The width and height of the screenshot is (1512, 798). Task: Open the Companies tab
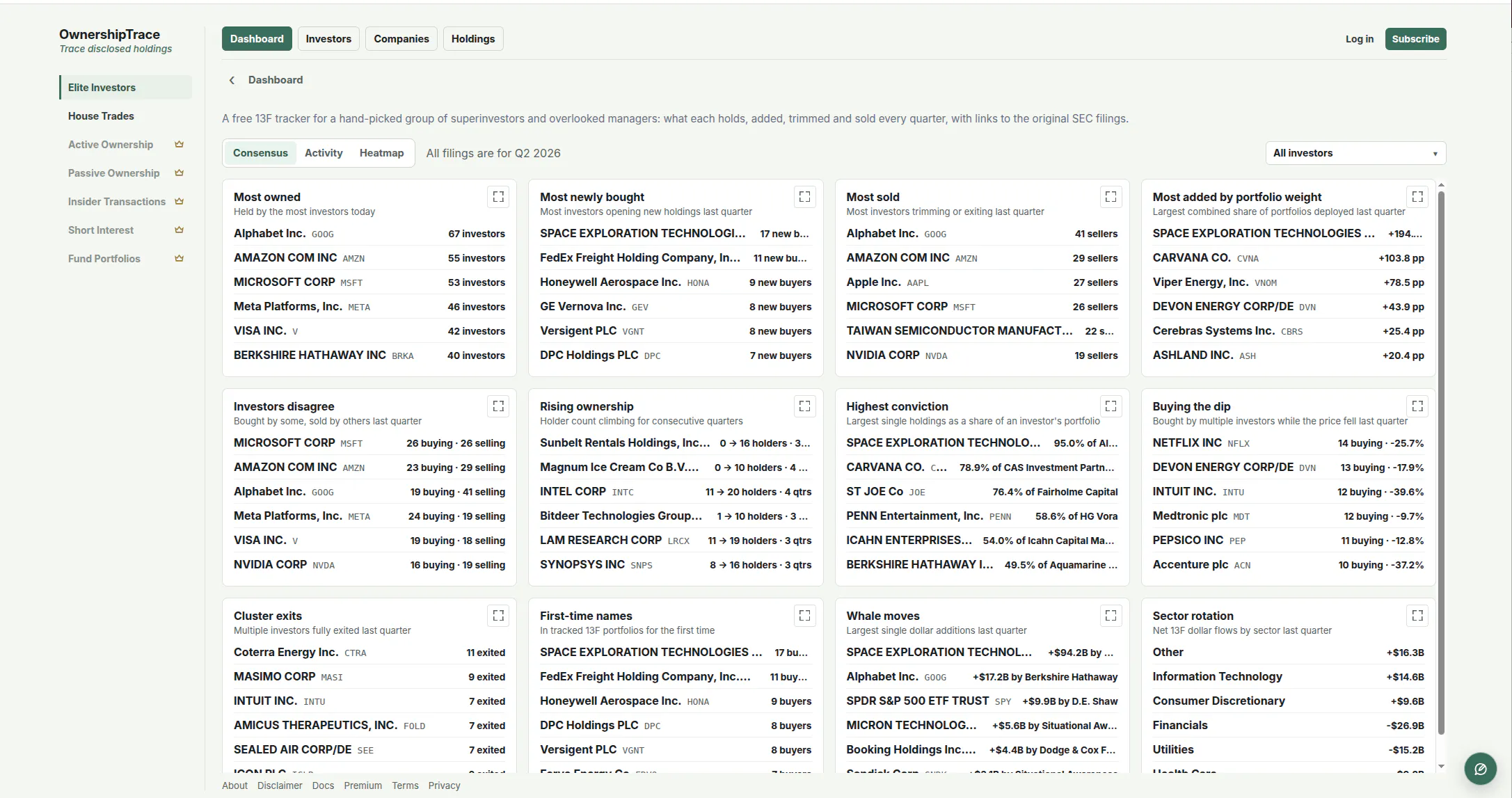pos(401,39)
